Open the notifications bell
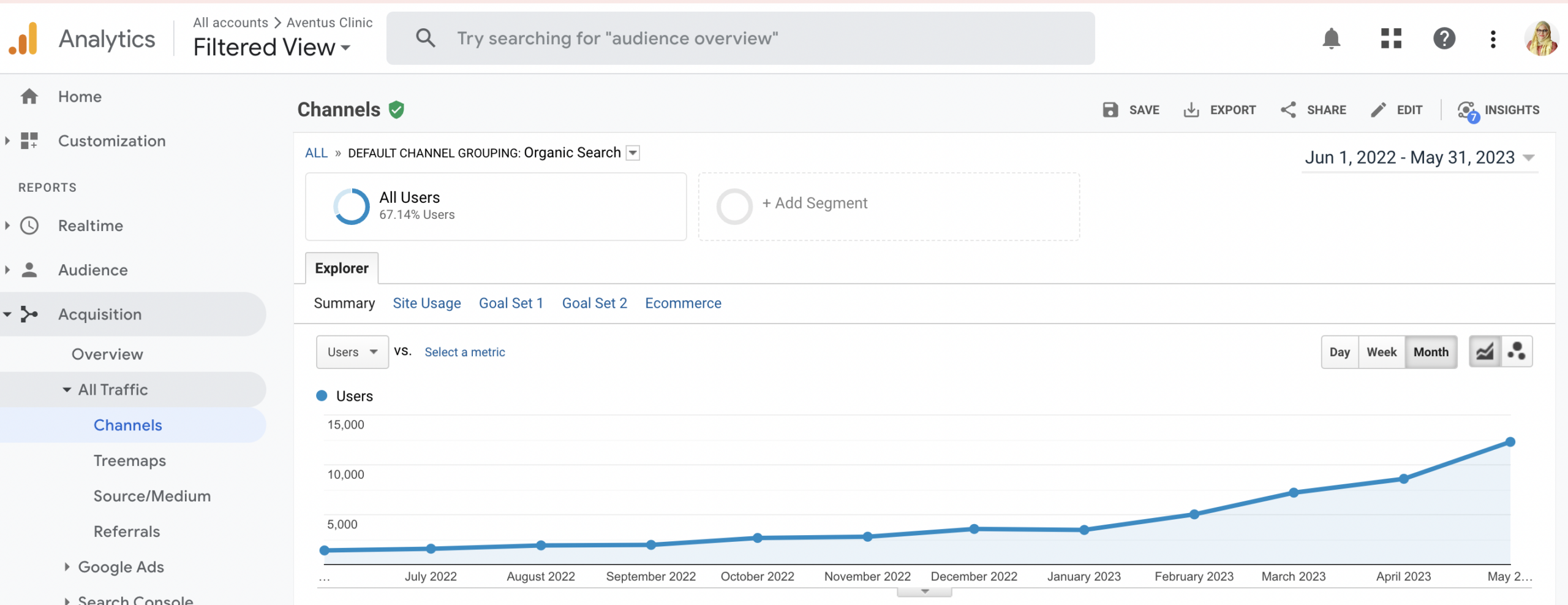This screenshot has height=605, width=1568. (x=1331, y=39)
